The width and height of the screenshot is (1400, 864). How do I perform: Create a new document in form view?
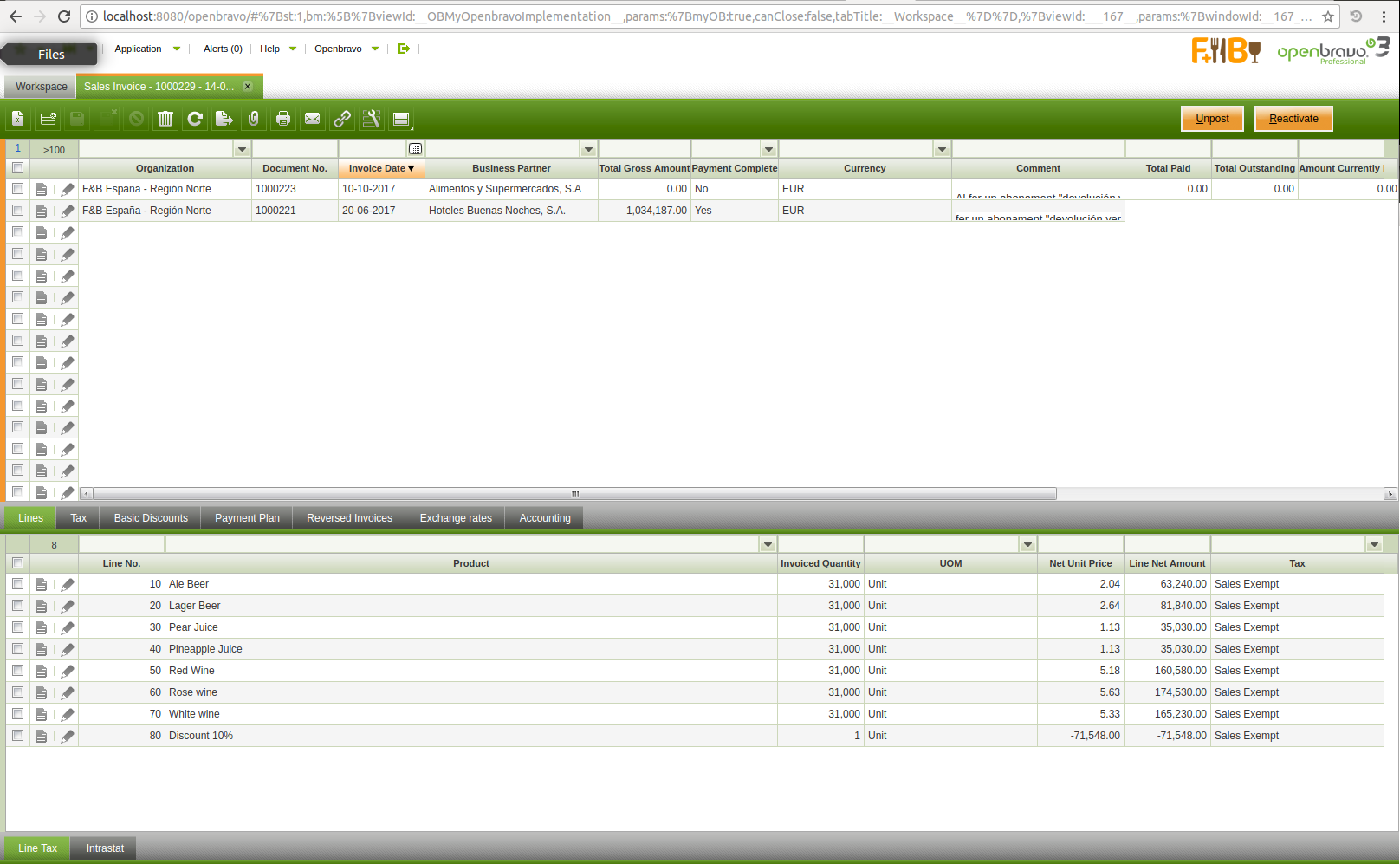(x=18, y=119)
